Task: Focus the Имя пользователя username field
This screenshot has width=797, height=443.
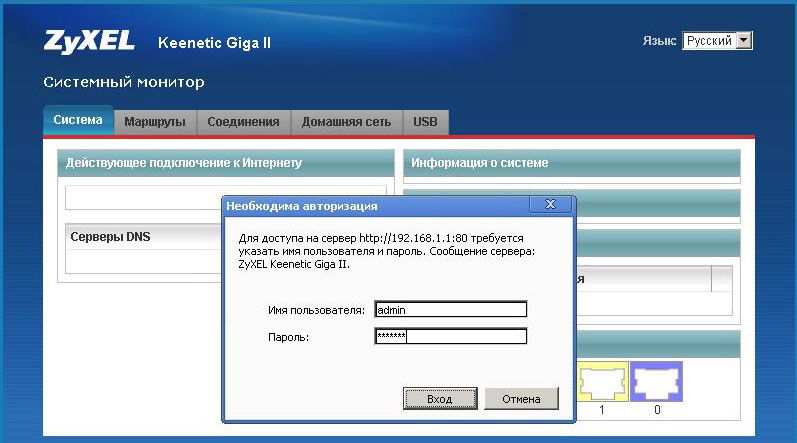Action: [451, 309]
